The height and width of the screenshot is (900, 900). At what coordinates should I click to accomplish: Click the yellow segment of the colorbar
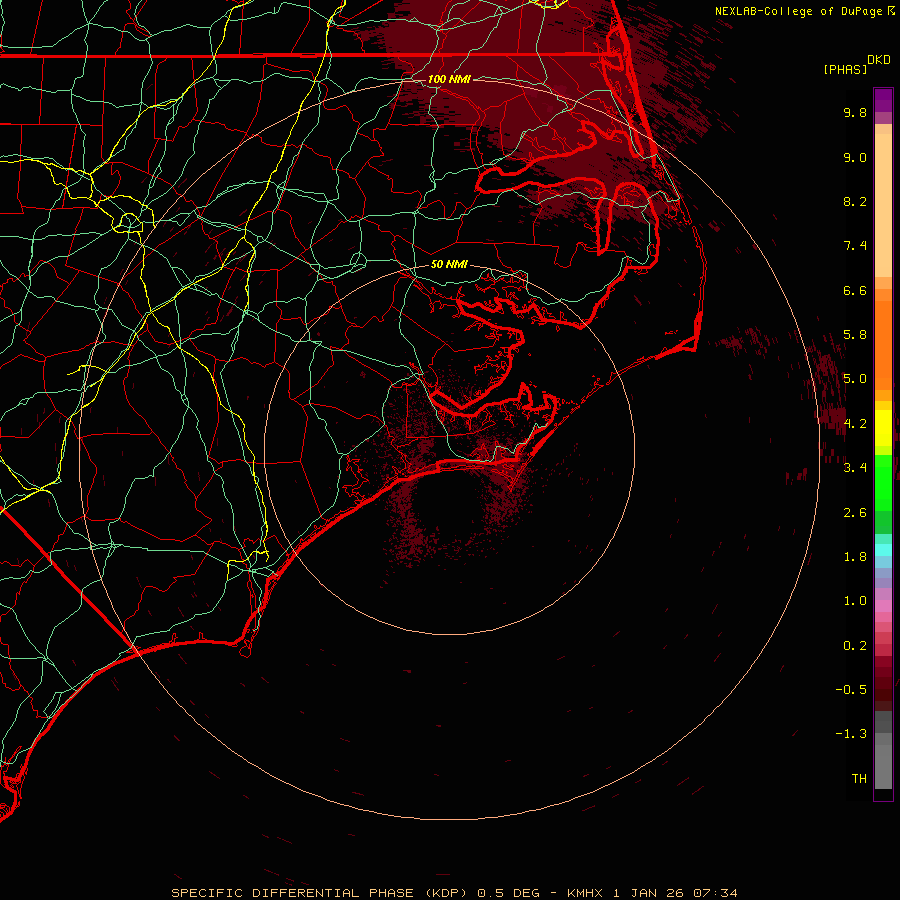(883, 428)
